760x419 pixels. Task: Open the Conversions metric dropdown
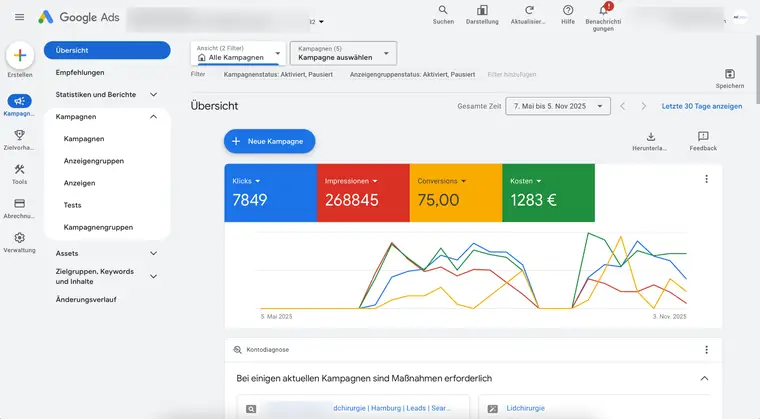[x=442, y=181]
